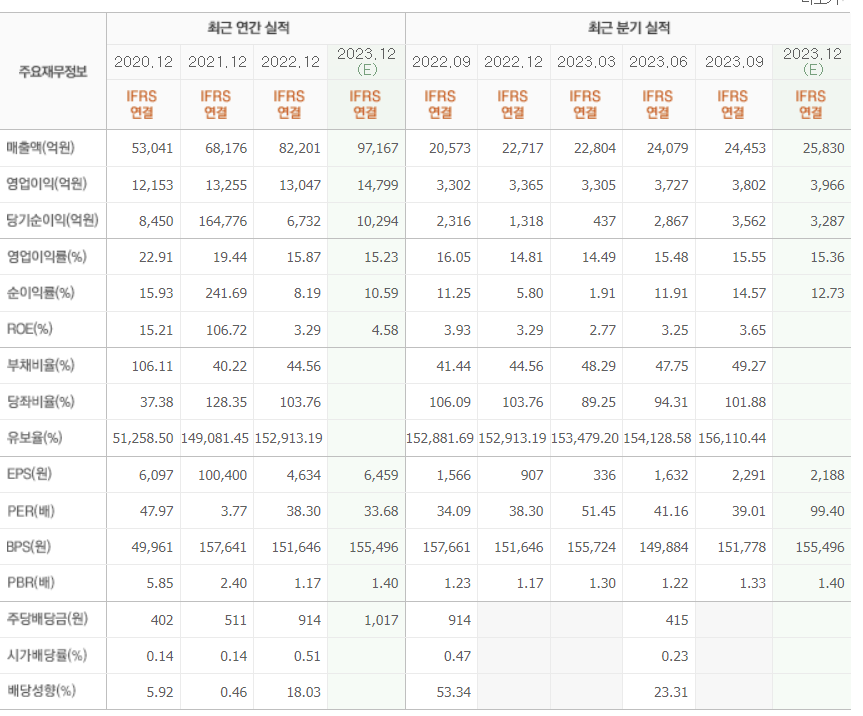Click the EPS value 2,291
863x716 pixels.
click(x=749, y=475)
